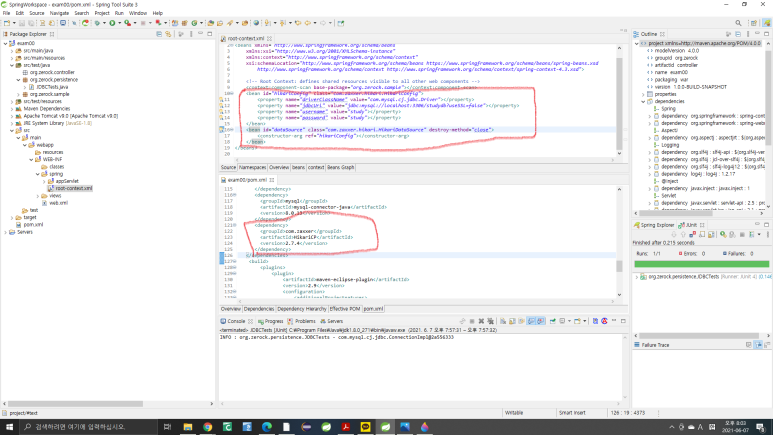Viewport: 773px width, 435px height.
Task: Toggle Compare Actual With Expected in Failure Trace
Action: (x=768, y=345)
